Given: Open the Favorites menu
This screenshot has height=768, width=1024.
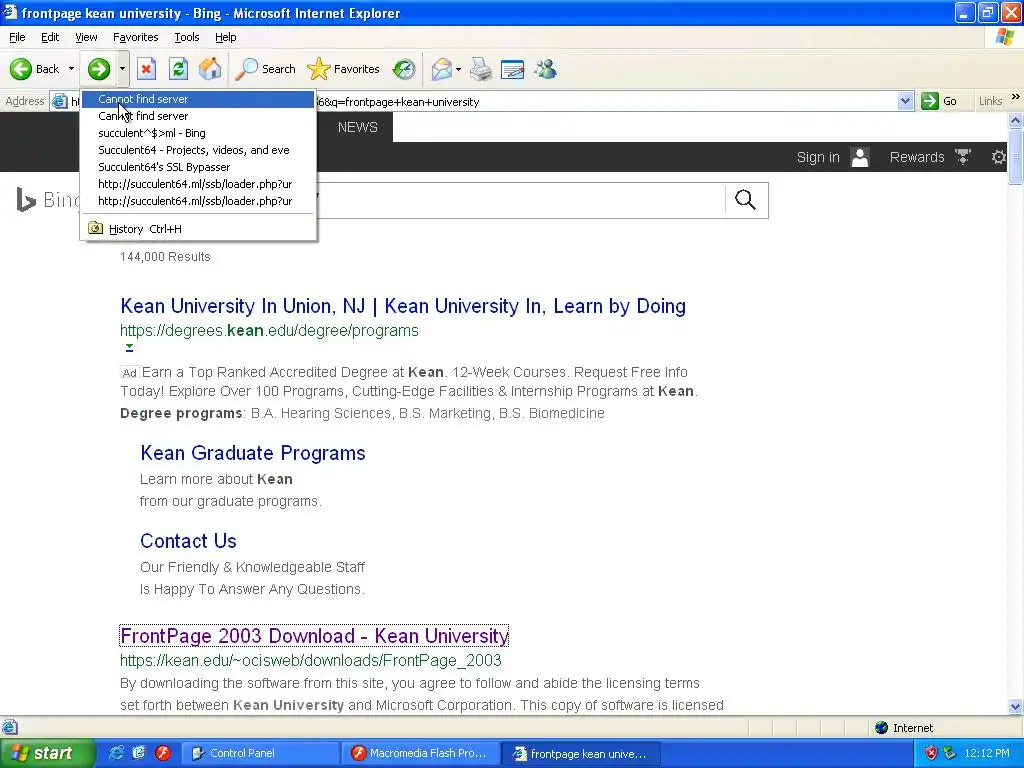Looking at the screenshot, I should click(x=135, y=37).
